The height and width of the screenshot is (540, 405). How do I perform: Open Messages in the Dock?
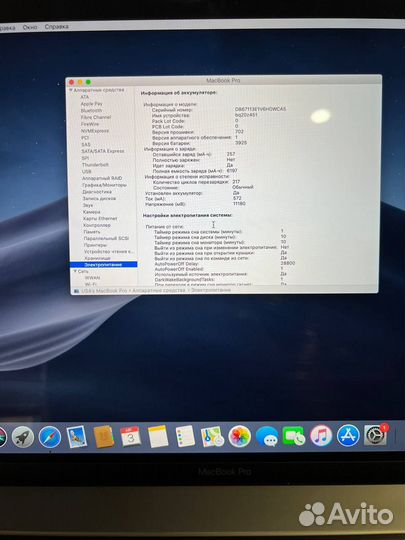point(267,436)
